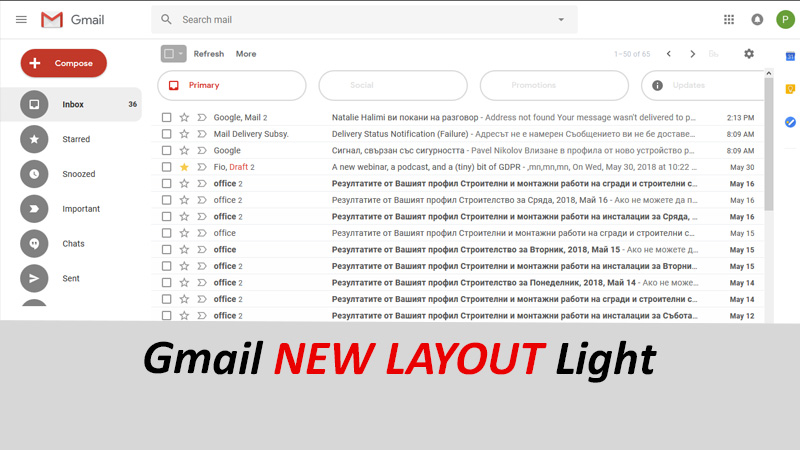Select the Mail Delivery Subsy. email checkbox
Image resolution: width=800 pixels, height=450 pixels.
click(166, 134)
